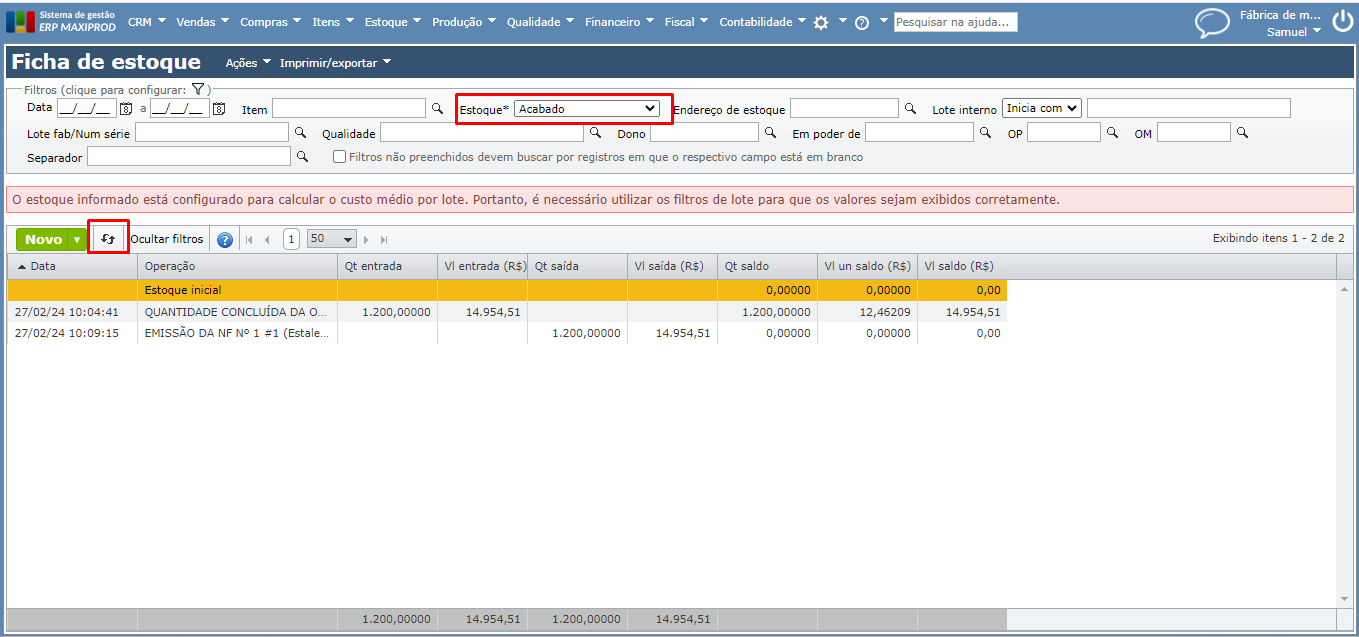The image size is (1359, 637).
Task: Expand the Samuel user menu
Action: [1294, 31]
